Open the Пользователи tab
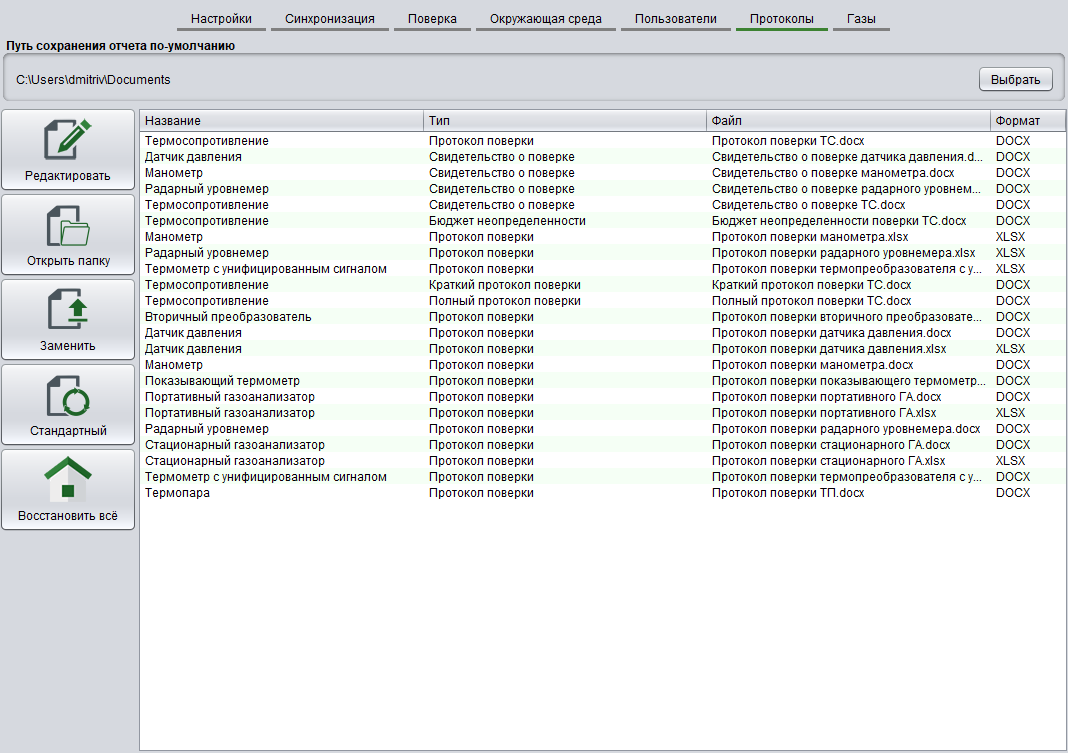 (675, 19)
